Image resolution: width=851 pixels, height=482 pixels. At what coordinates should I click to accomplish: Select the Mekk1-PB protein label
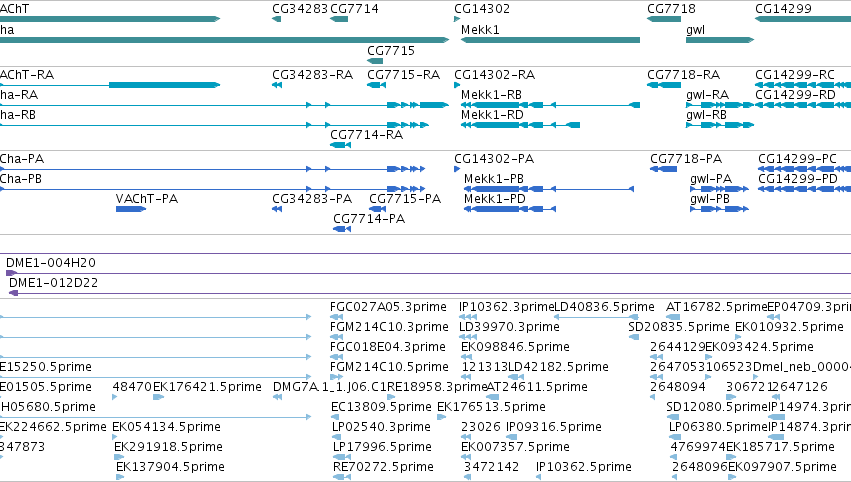tap(494, 179)
